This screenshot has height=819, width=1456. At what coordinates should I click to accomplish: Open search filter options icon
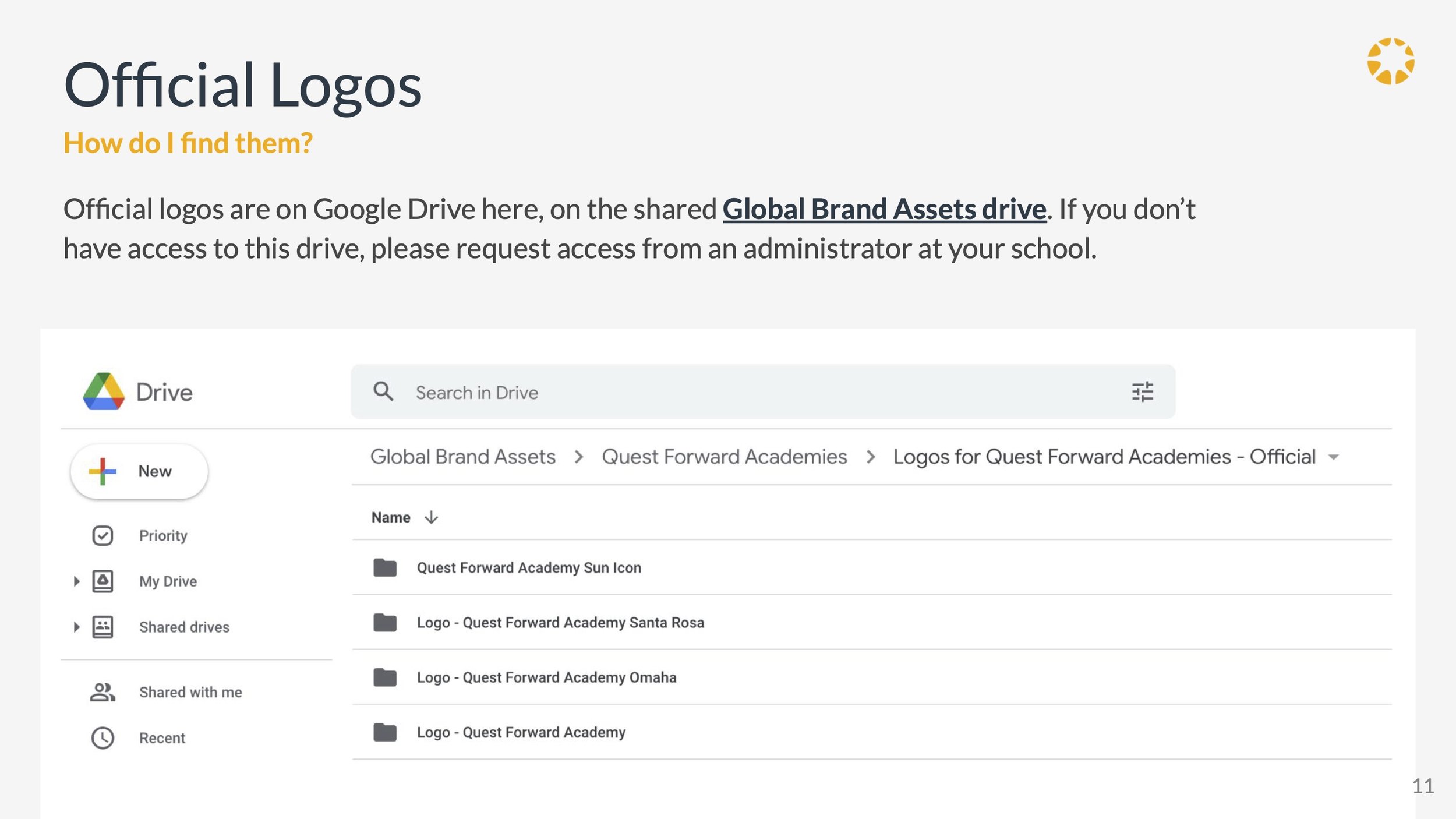tap(1142, 392)
